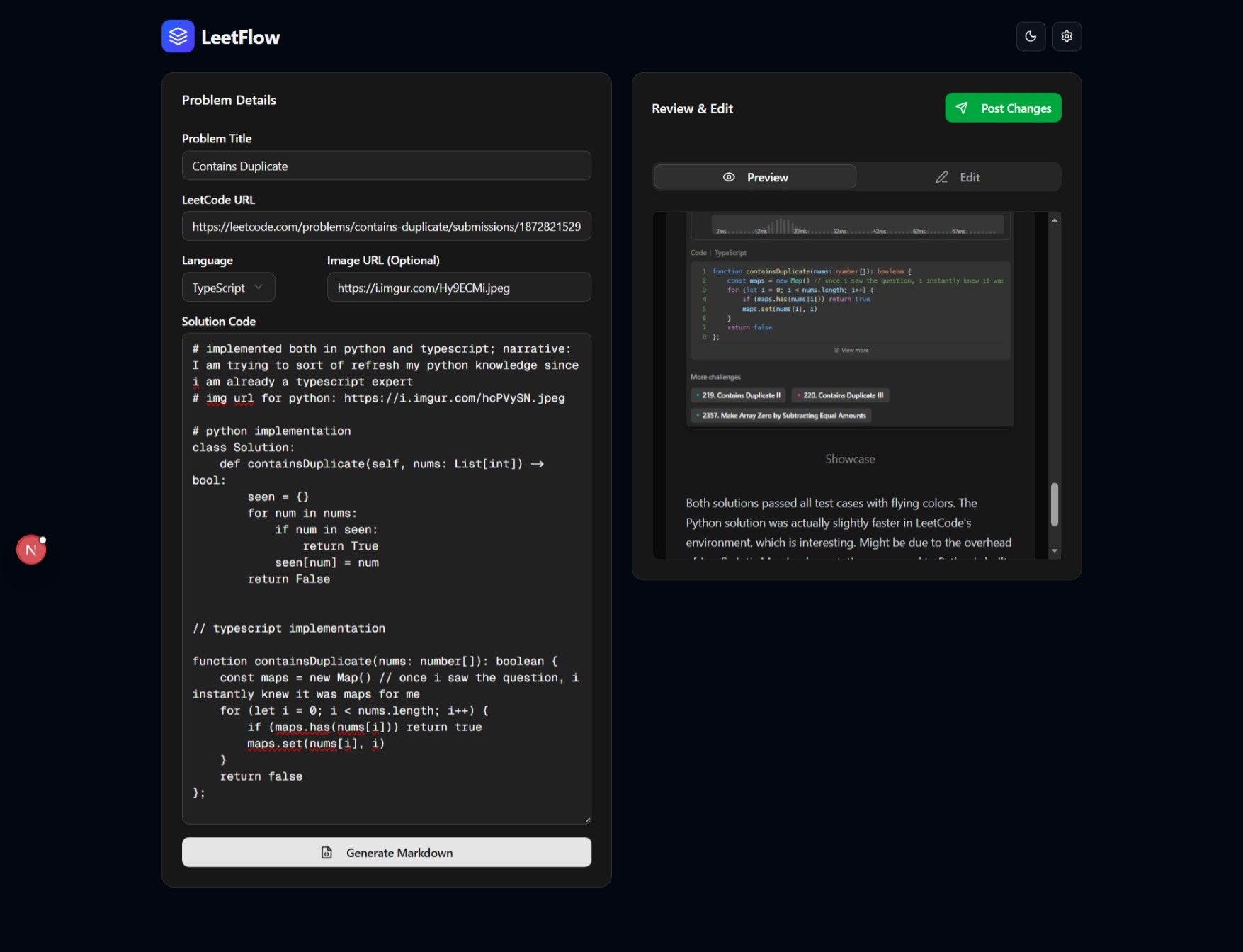Open settings via the gear icon
The height and width of the screenshot is (952, 1243).
click(1067, 36)
